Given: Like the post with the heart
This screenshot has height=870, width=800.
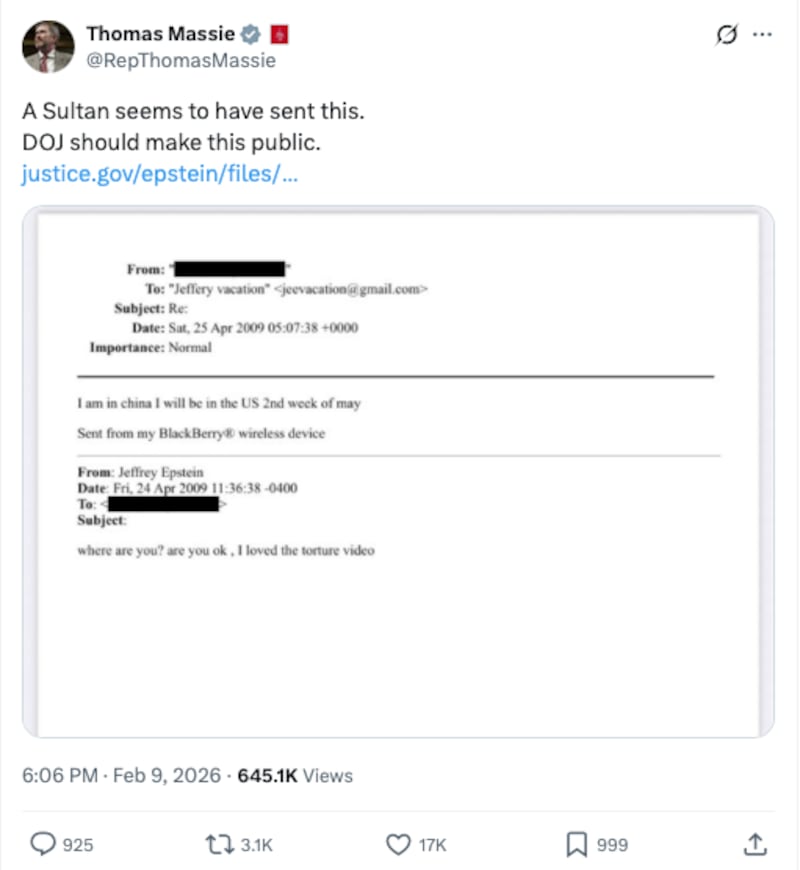Looking at the screenshot, I should tap(397, 844).
